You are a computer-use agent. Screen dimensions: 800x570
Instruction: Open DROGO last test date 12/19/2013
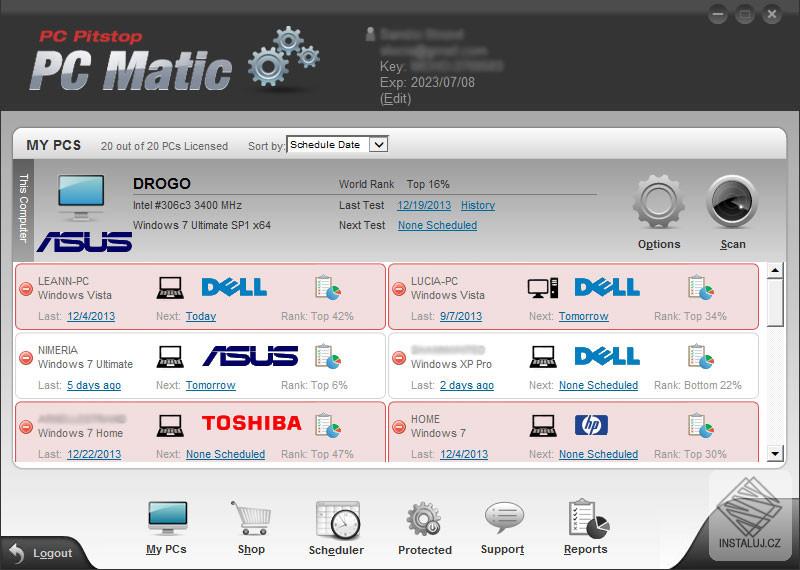pos(424,205)
